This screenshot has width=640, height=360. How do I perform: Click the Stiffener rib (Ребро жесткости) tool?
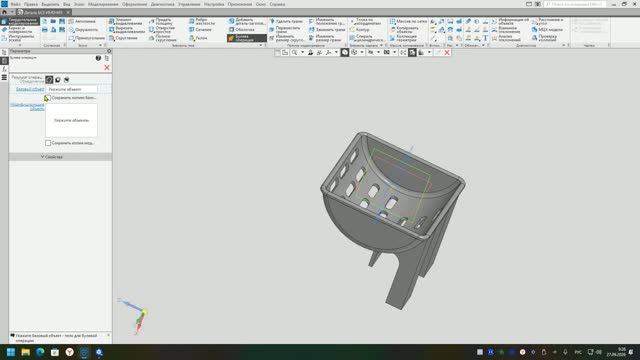[202, 21]
